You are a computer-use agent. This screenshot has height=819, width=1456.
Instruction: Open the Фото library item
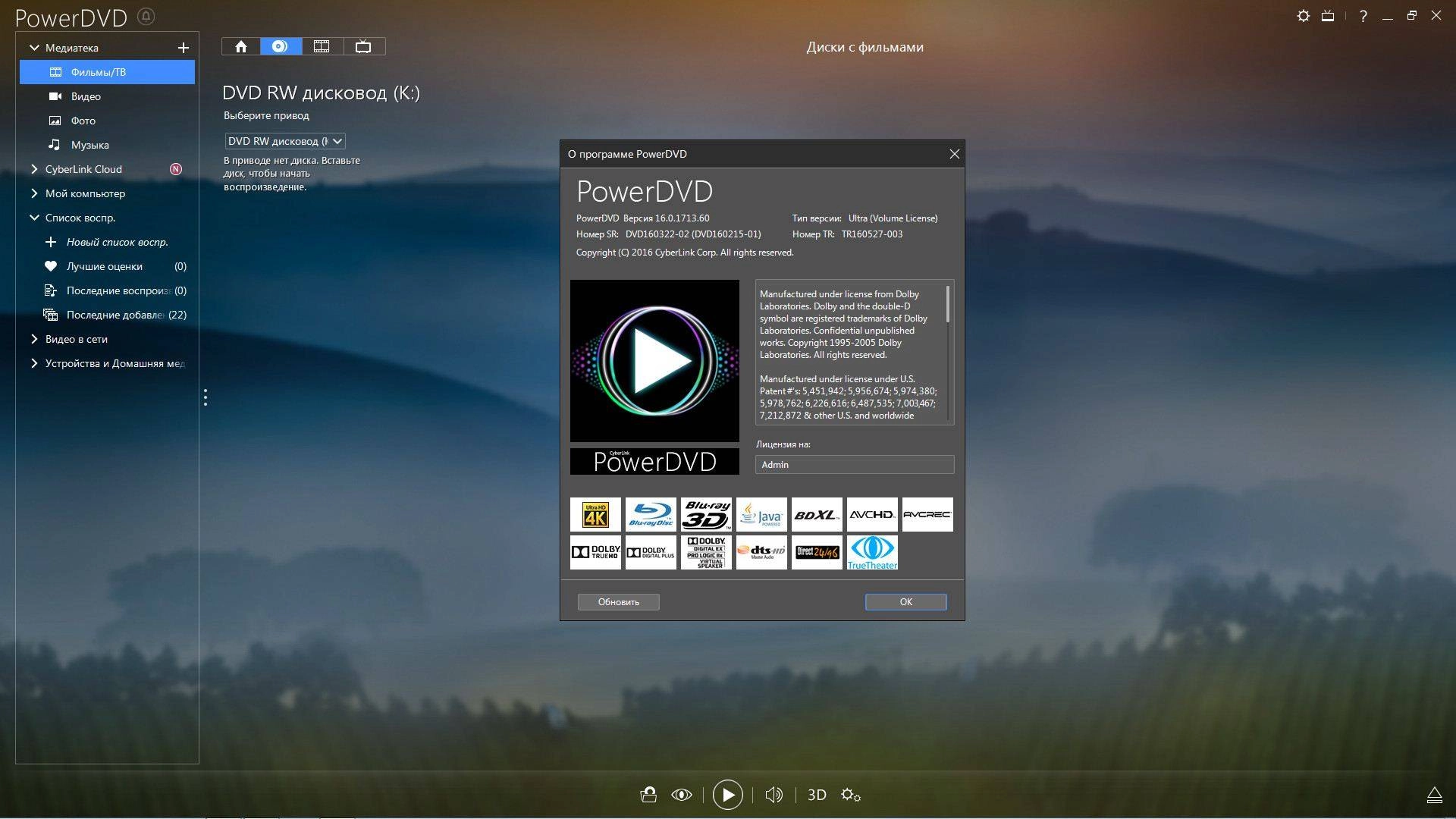(107, 121)
